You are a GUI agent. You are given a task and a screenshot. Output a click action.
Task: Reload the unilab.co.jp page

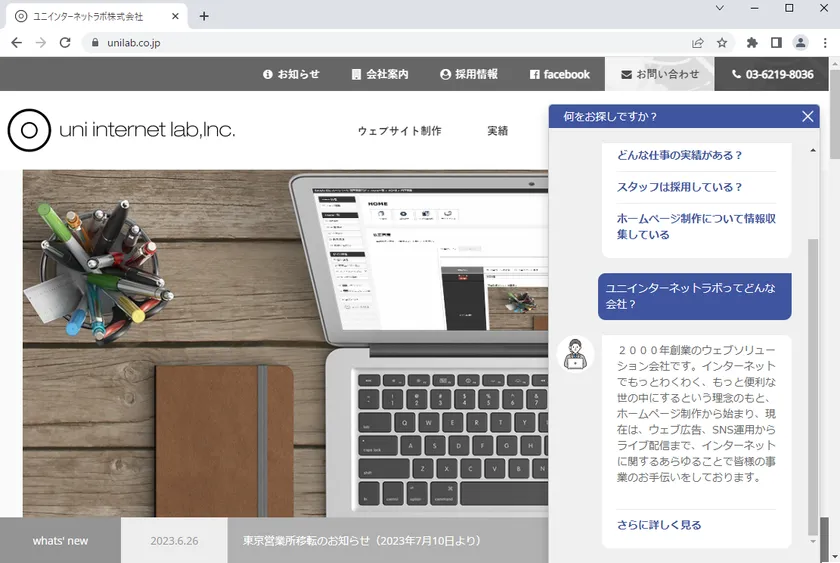[x=65, y=43]
